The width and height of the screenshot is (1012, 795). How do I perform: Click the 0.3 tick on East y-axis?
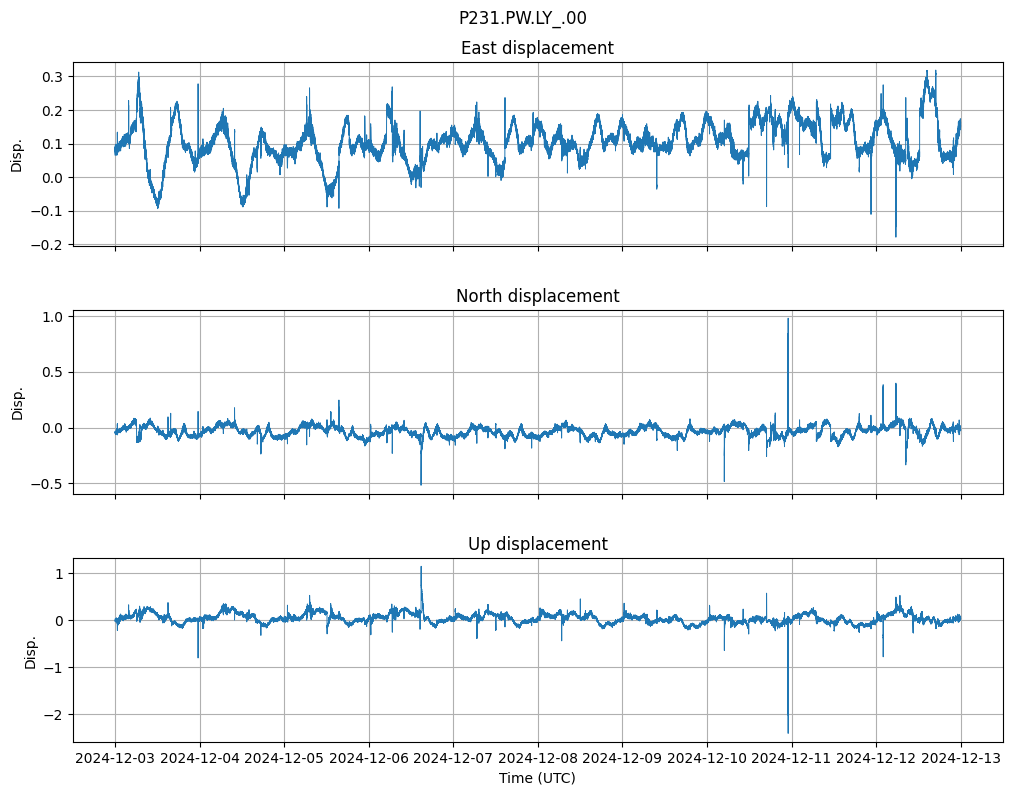[x=51, y=77]
